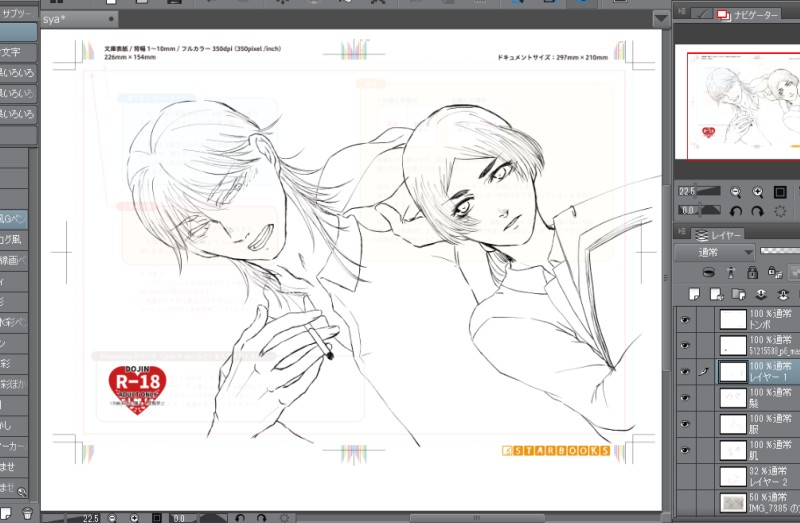Screen dimensions: 800x523
Task: Reset rotation using dotted circle icon in Navigator
Action: point(780,211)
